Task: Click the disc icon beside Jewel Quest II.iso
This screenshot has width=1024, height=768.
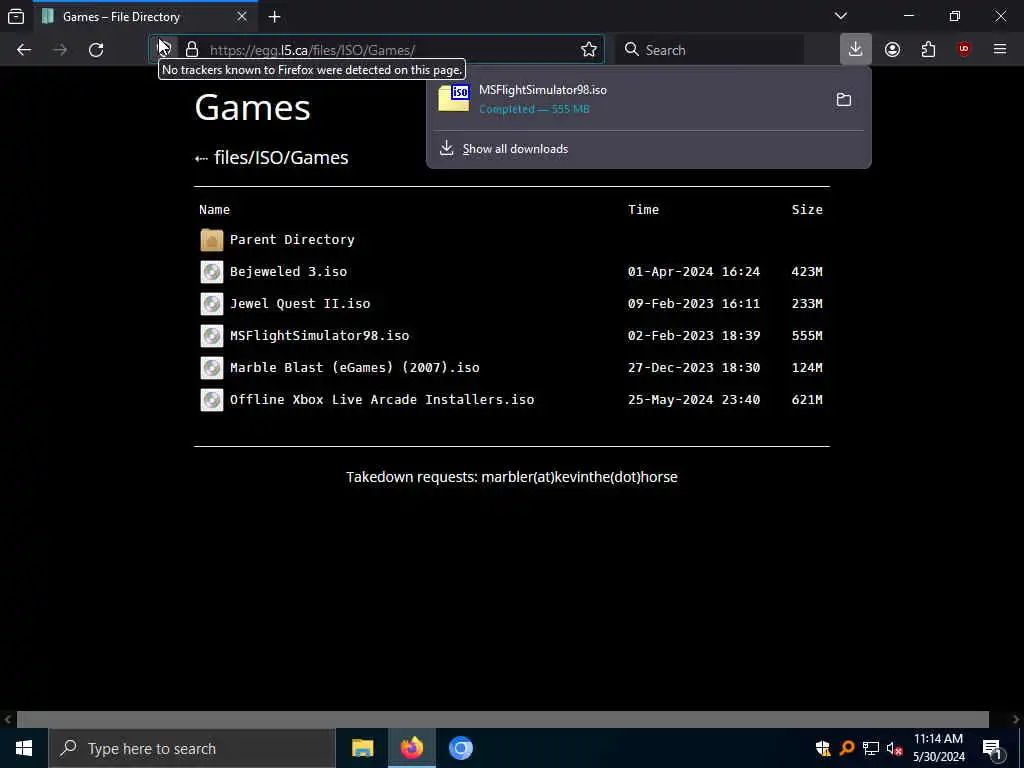Action: [x=212, y=304]
